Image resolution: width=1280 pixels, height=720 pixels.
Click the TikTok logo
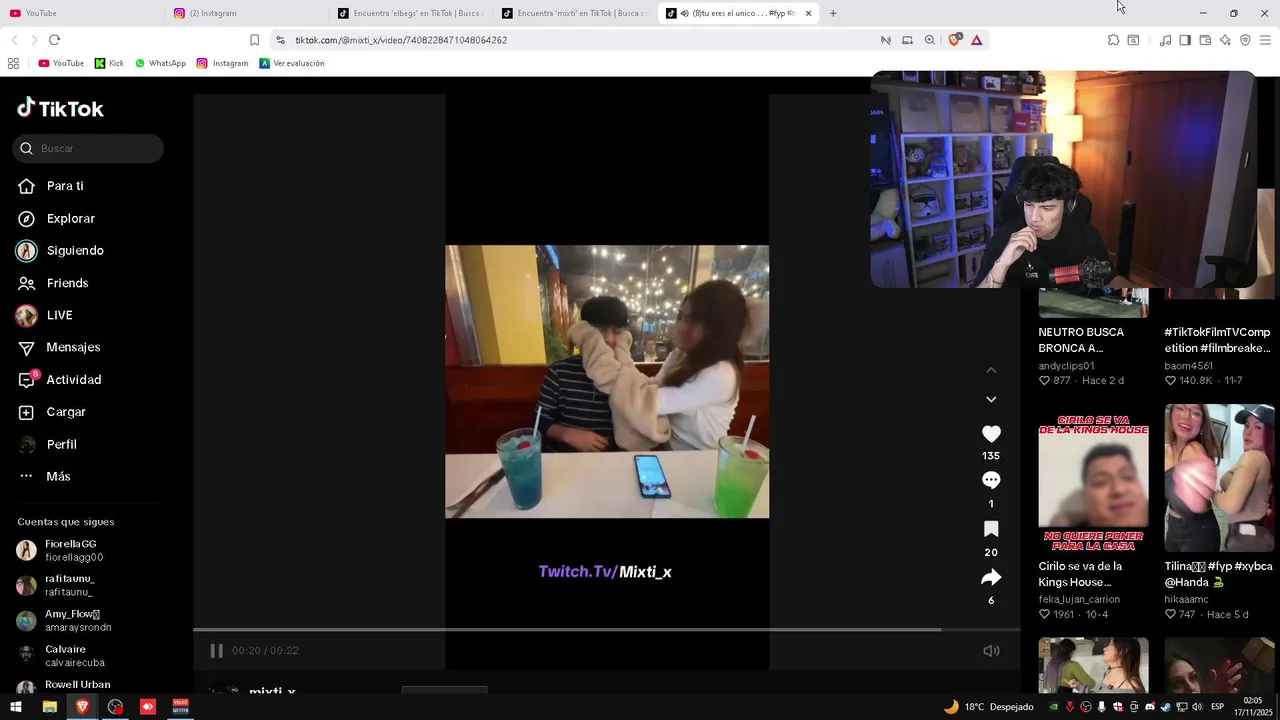(60, 108)
